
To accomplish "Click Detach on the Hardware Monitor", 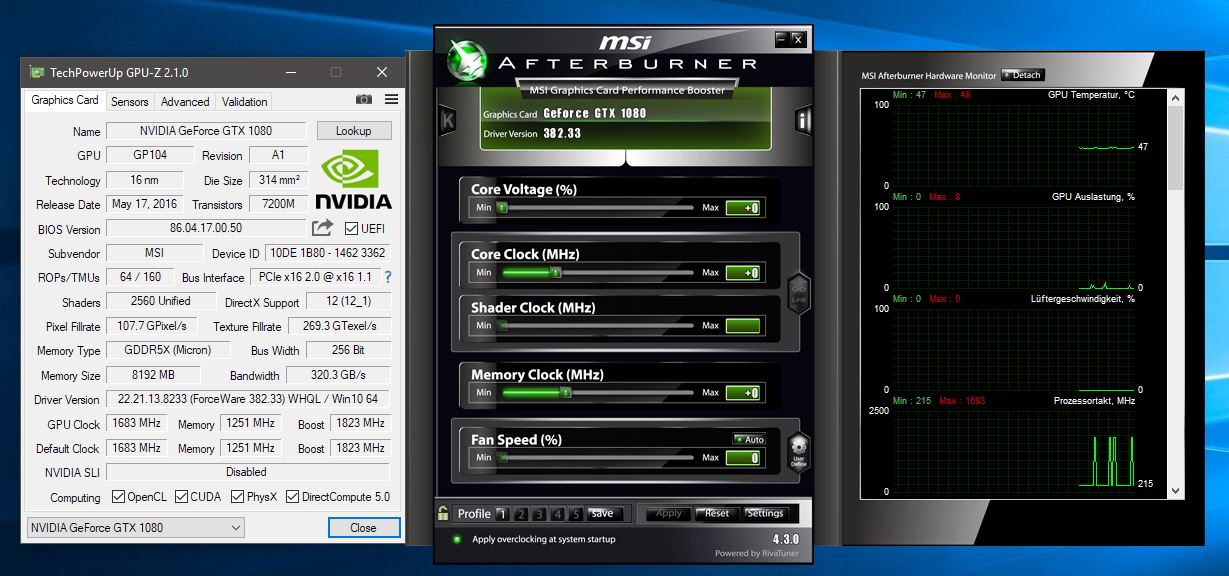I will pos(1022,75).
